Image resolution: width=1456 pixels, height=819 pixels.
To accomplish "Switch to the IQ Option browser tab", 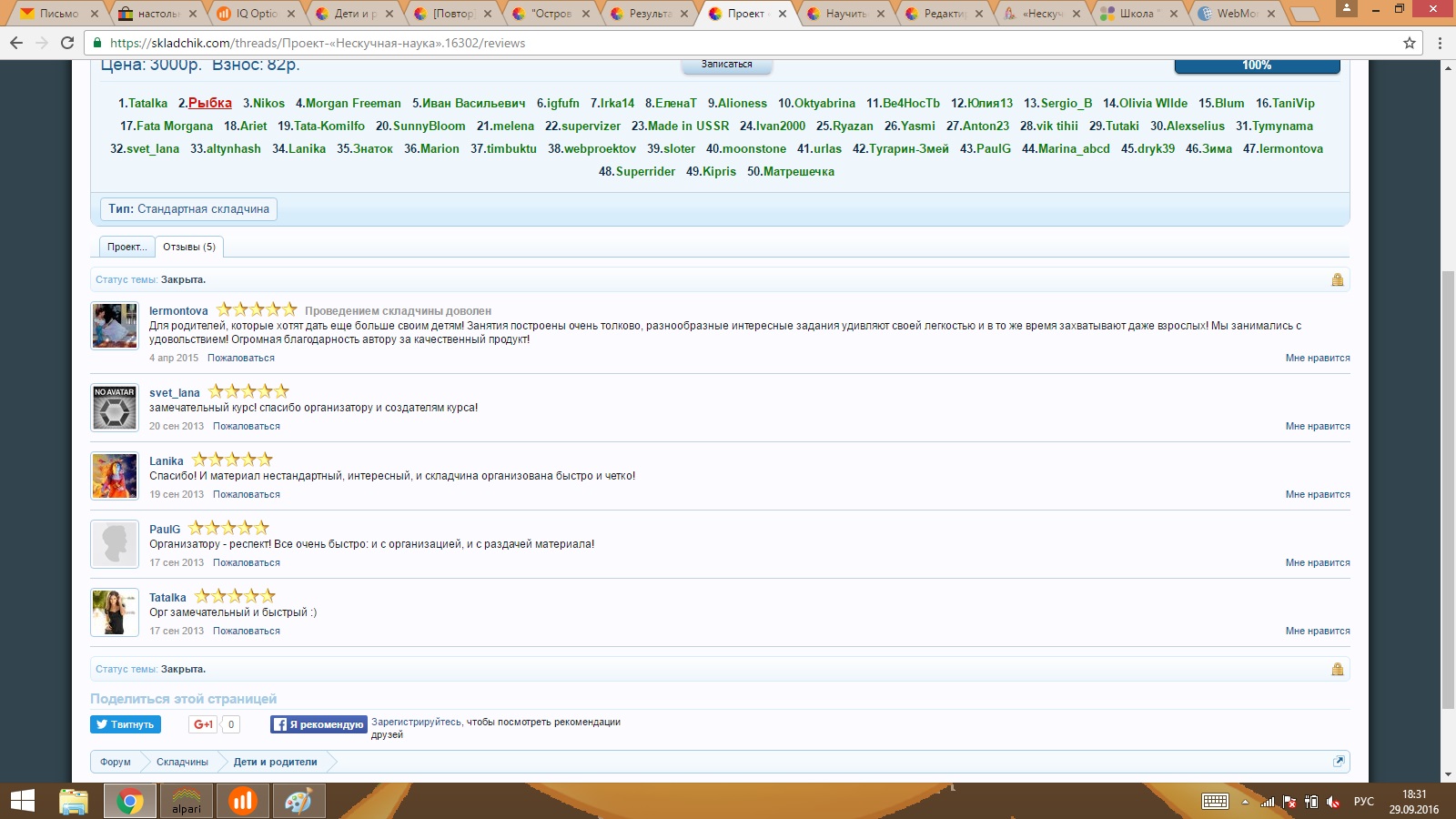I will point(256,14).
